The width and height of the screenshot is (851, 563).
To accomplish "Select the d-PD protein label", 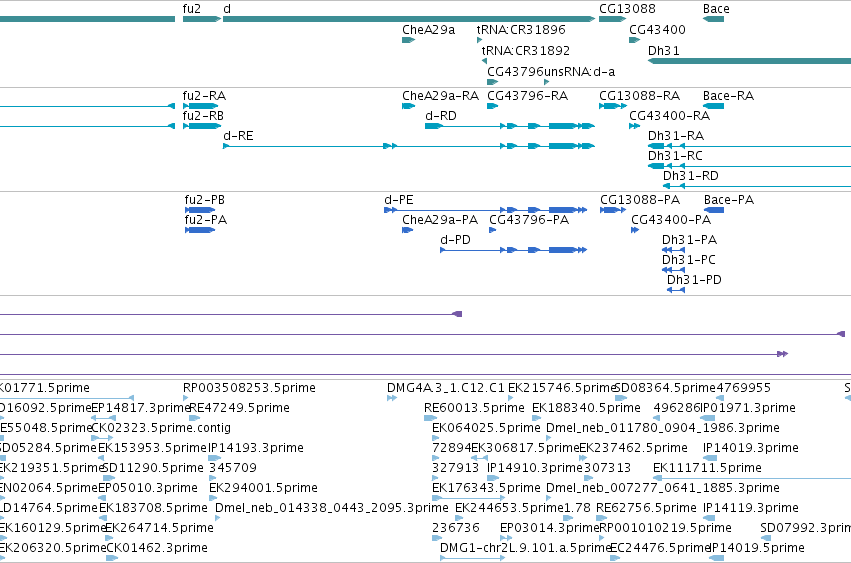I will (x=455, y=240).
